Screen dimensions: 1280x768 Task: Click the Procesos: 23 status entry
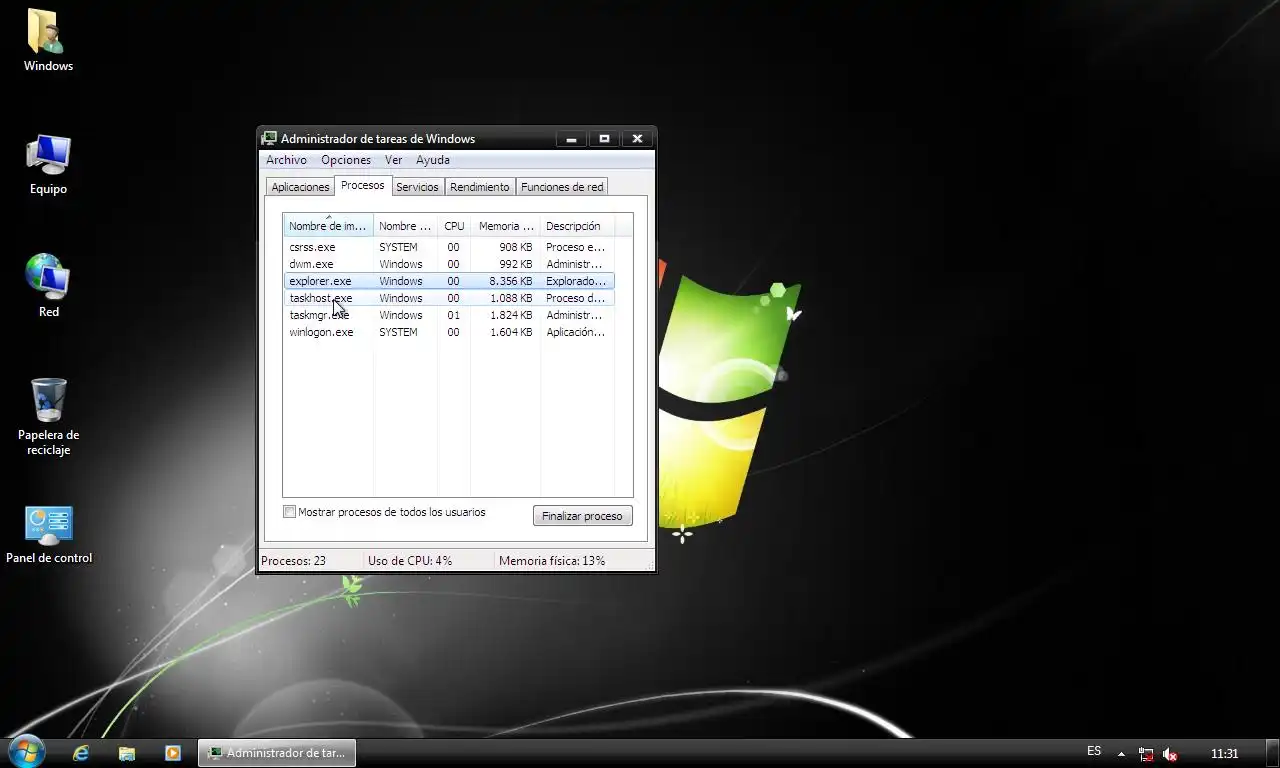(294, 561)
